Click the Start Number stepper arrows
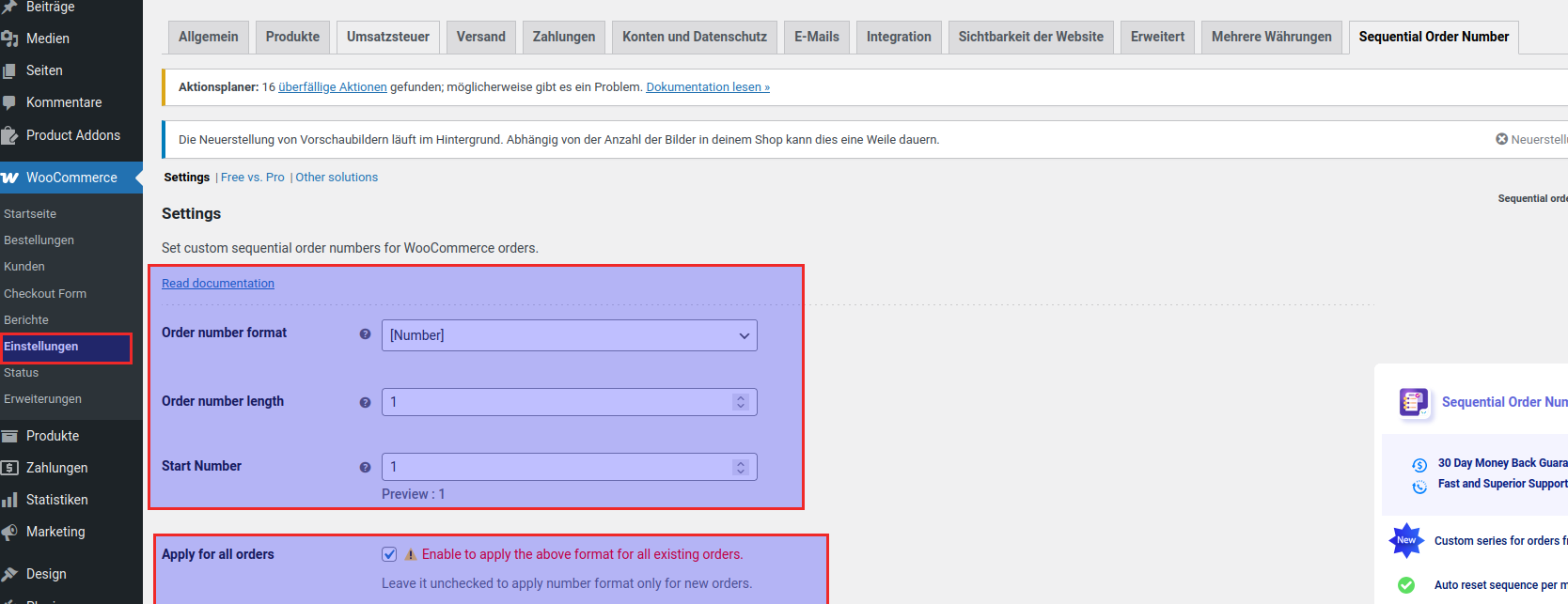 click(741, 467)
